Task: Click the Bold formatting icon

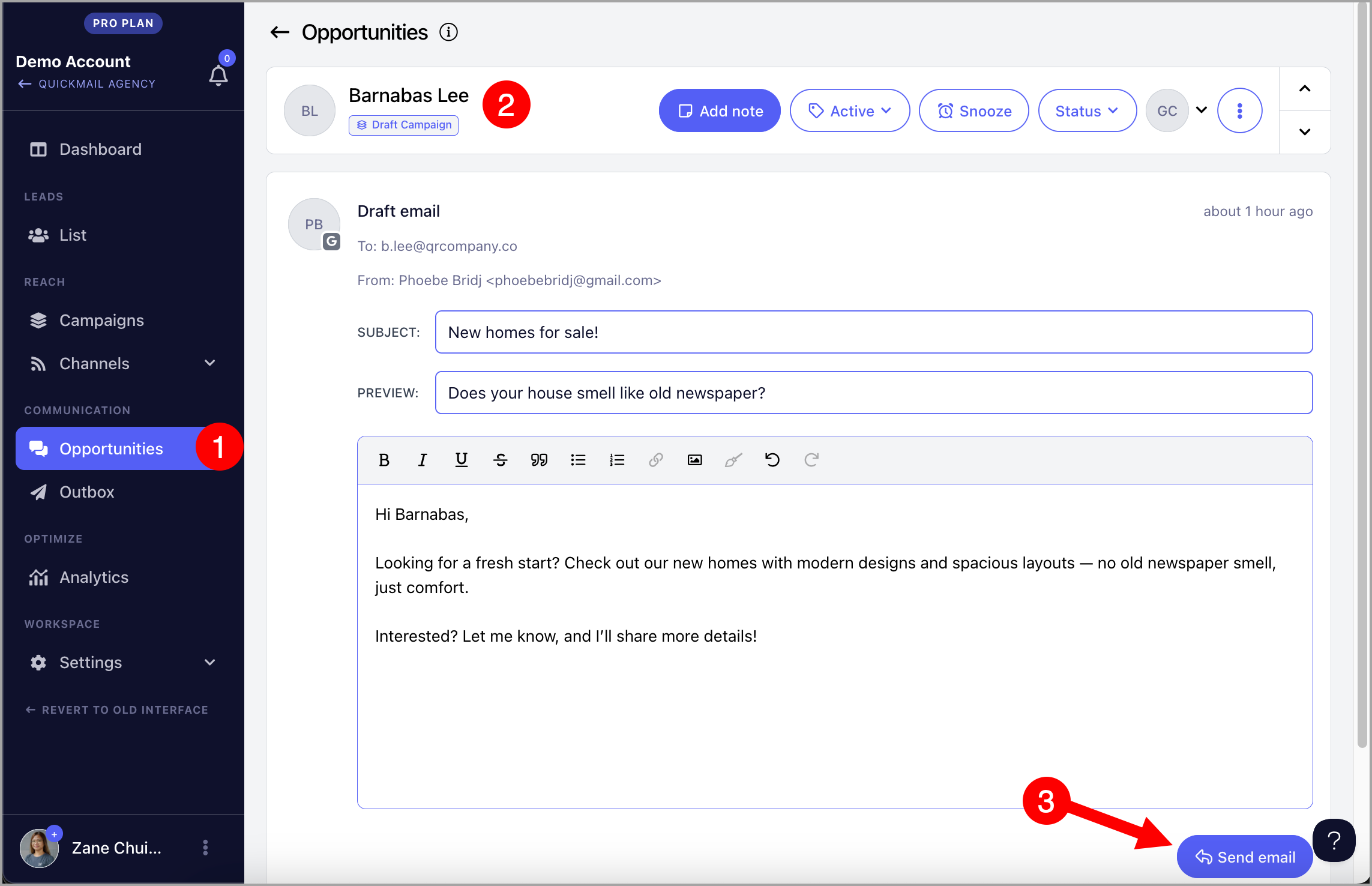Action: tap(384, 460)
